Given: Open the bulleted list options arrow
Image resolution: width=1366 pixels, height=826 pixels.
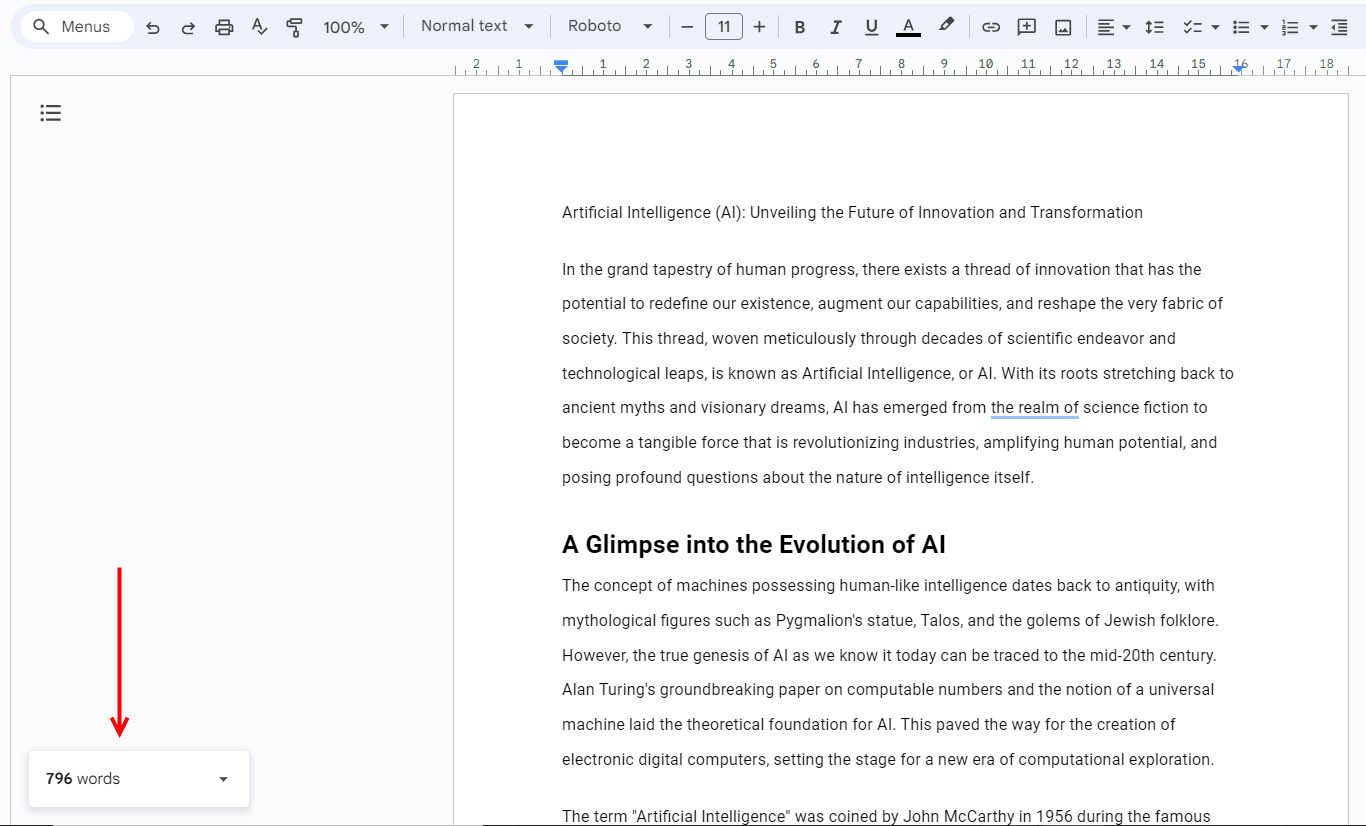Looking at the screenshot, I should tap(1264, 27).
